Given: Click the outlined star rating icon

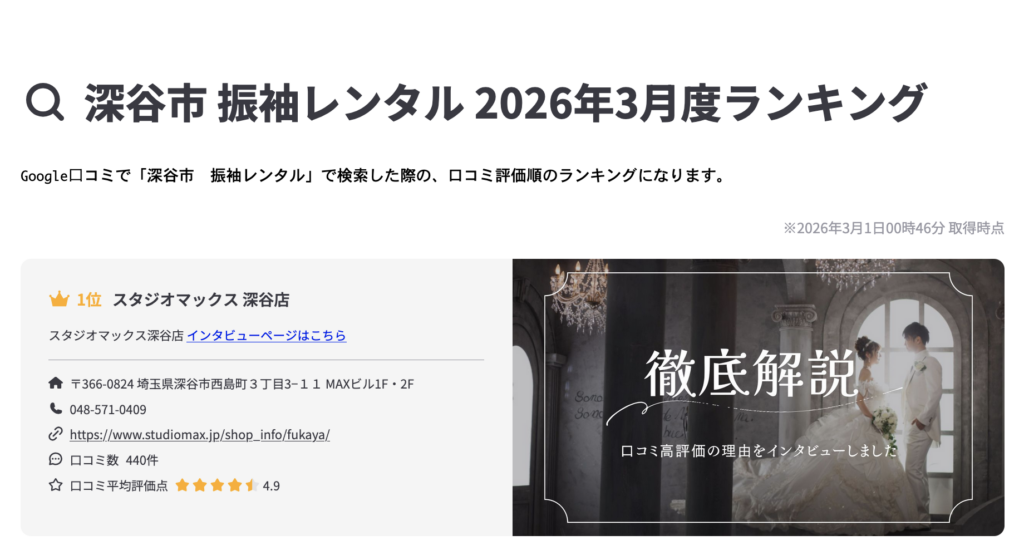Looking at the screenshot, I should click(x=56, y=485).
